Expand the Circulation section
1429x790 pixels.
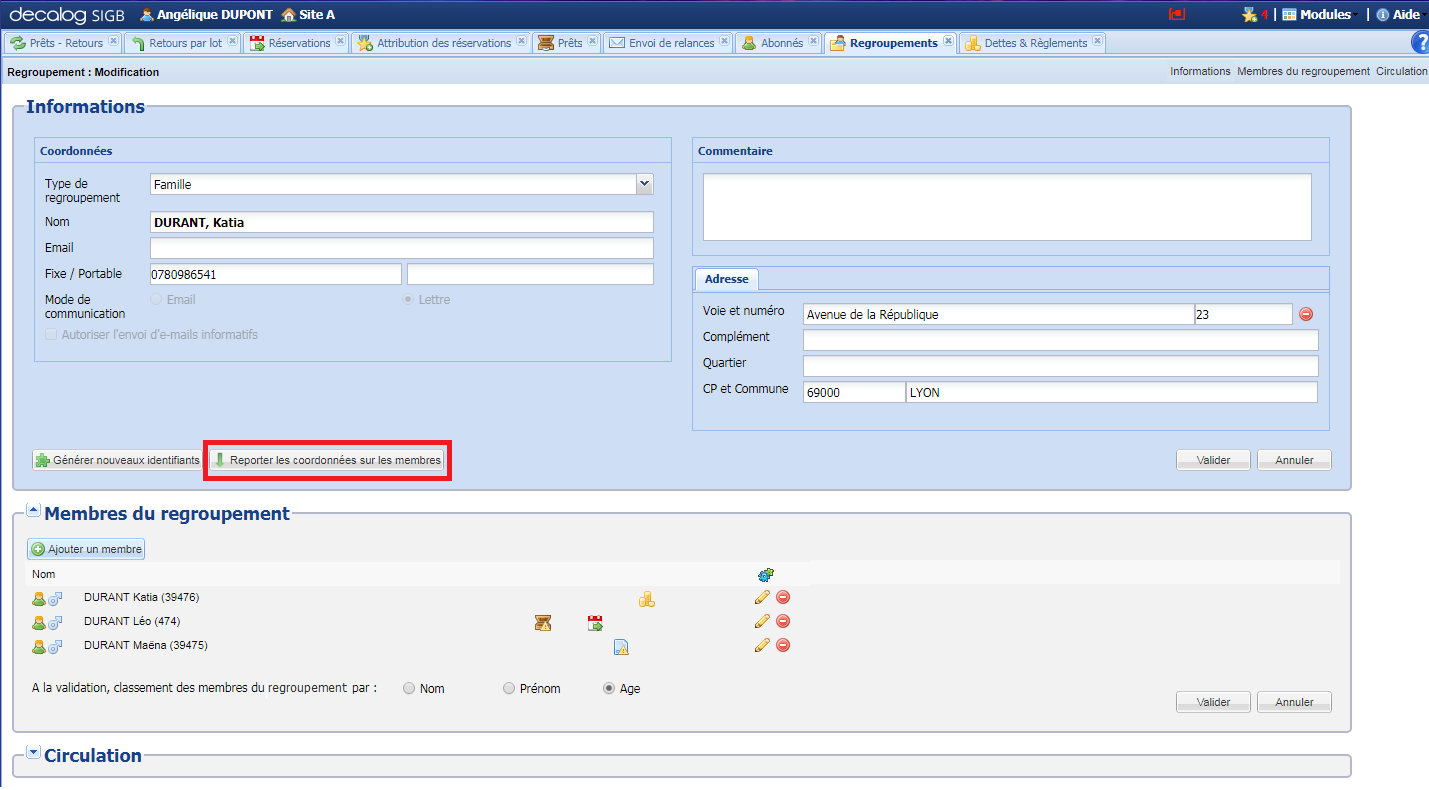33,753
